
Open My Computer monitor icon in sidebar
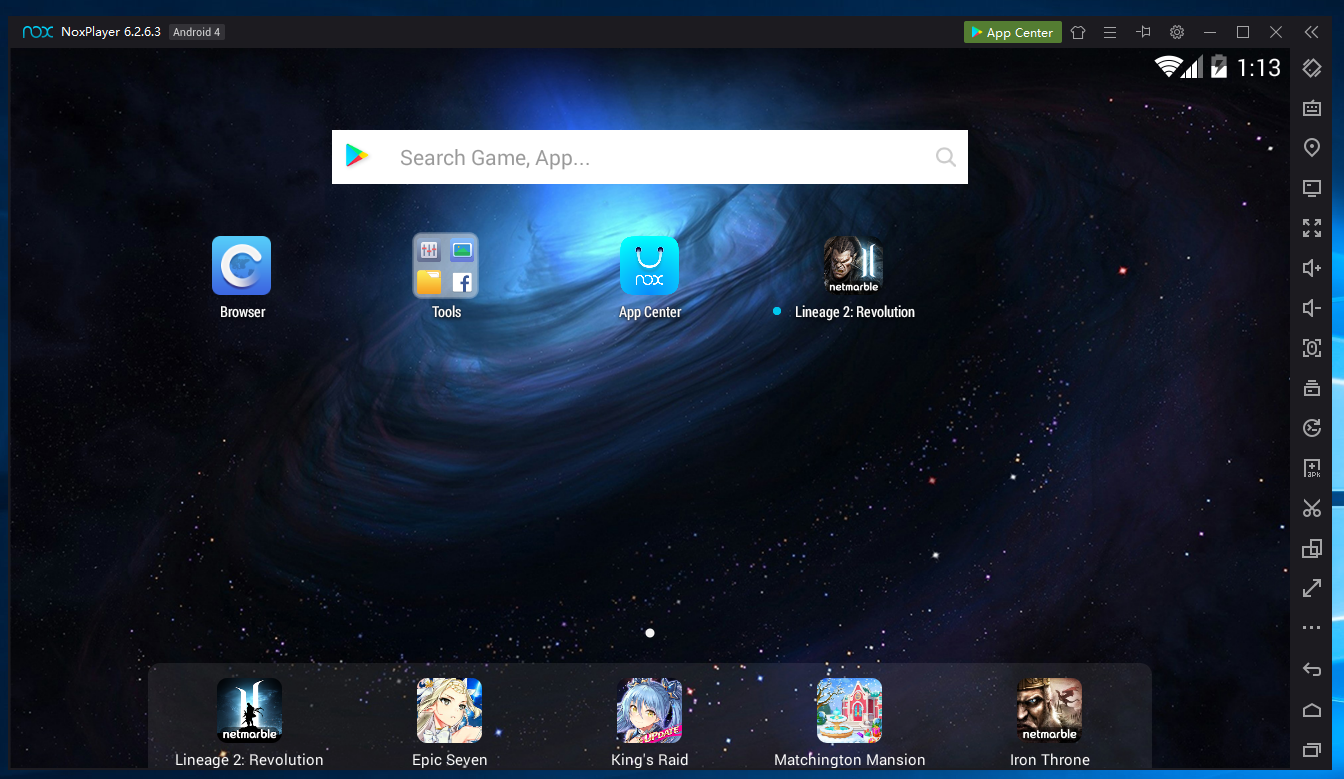[x=1312, y=188]
